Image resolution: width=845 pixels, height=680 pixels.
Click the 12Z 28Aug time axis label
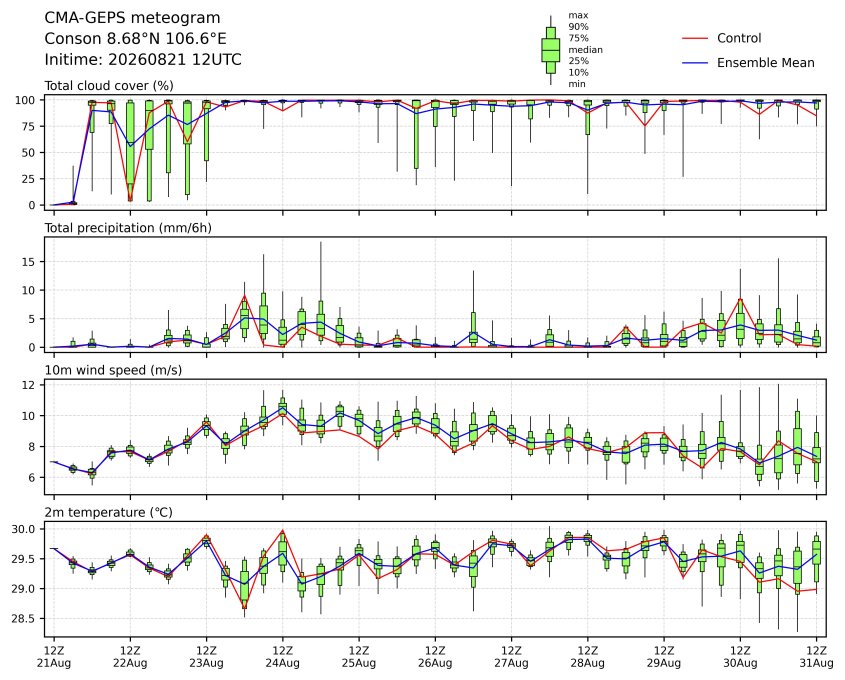pos(587,657)
